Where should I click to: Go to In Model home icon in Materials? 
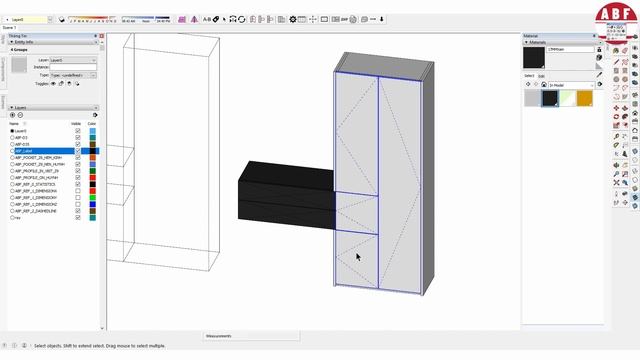[544, 84]
